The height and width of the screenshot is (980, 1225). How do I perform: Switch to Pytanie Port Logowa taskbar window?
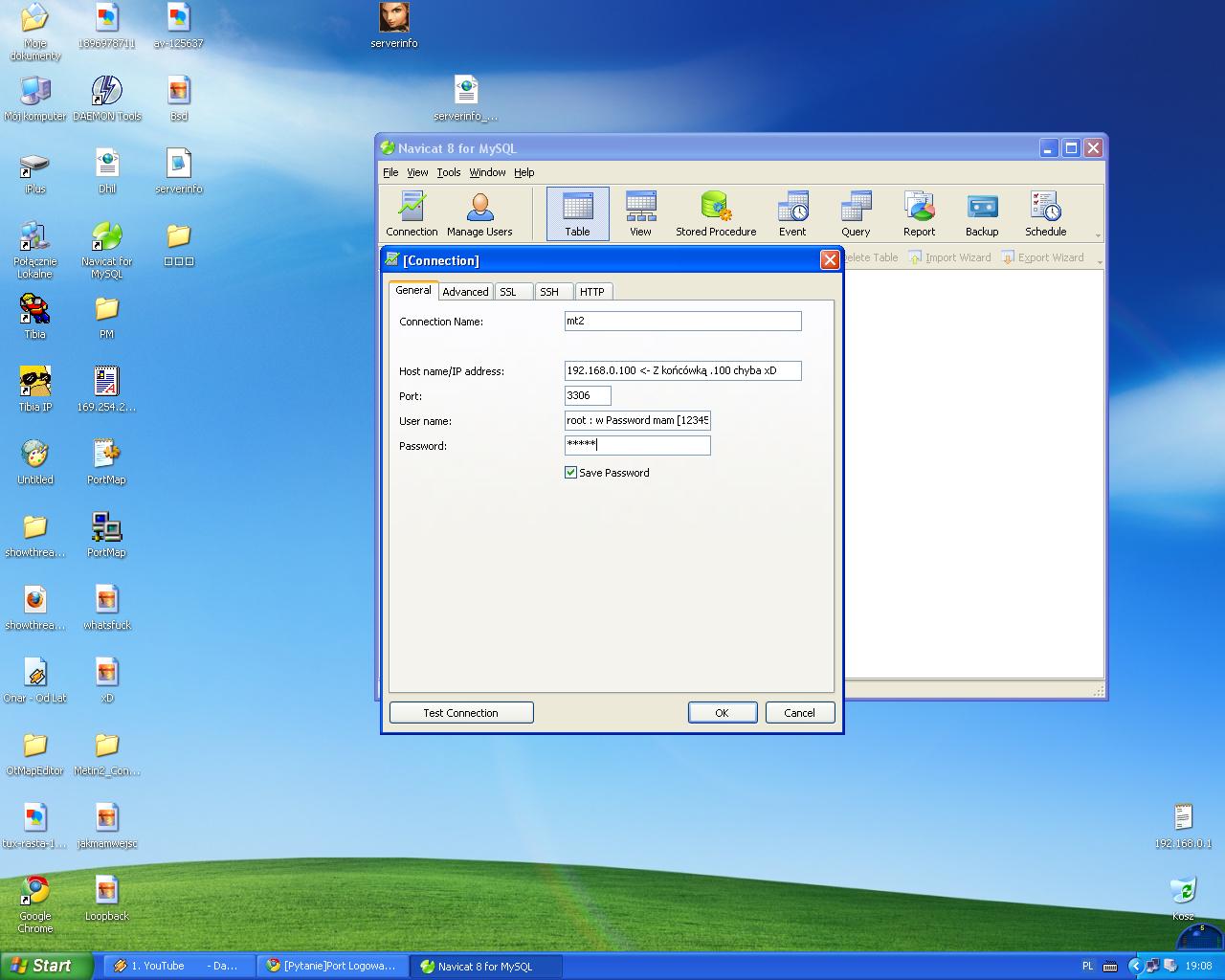(x=332, y=967)
